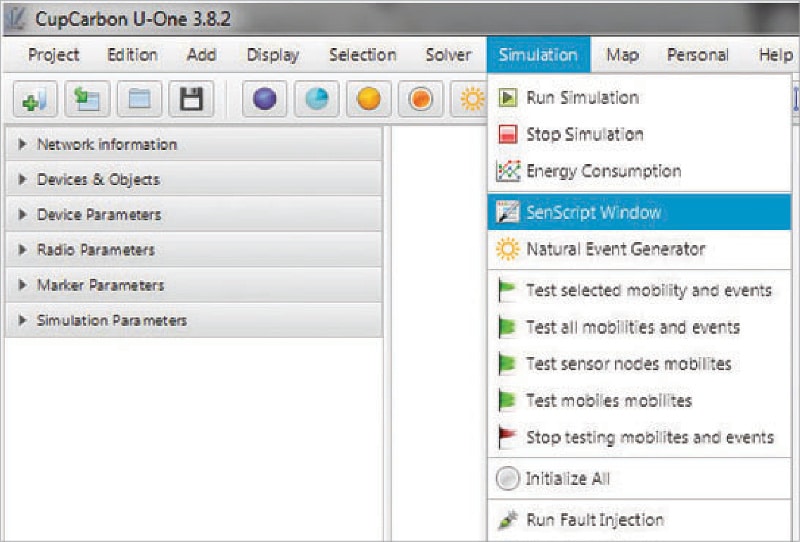Launch Natural Event Generator from the menu
Image resolution: width=800 pixels, height=542 pixels.
pos(639,249)
